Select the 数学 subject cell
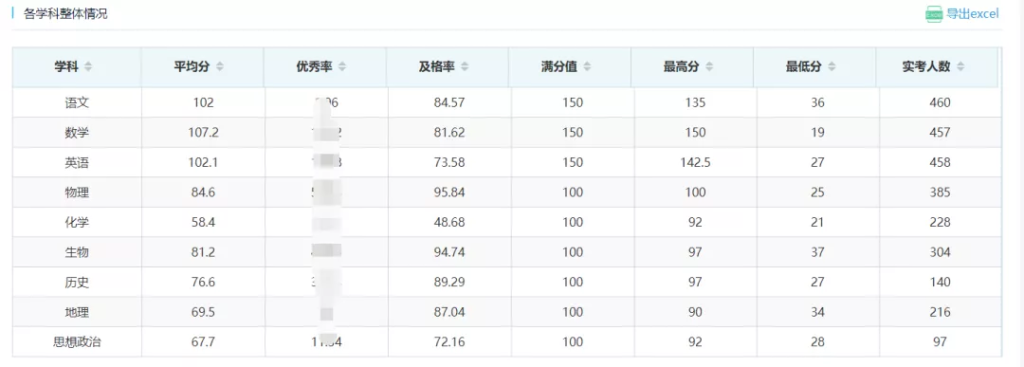 click(x=77, y=133)
